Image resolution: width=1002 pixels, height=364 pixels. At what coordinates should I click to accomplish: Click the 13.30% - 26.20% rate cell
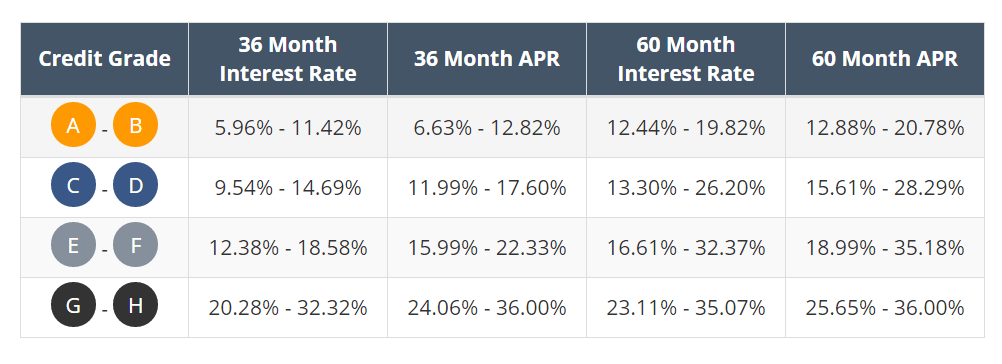coord(686,188)
